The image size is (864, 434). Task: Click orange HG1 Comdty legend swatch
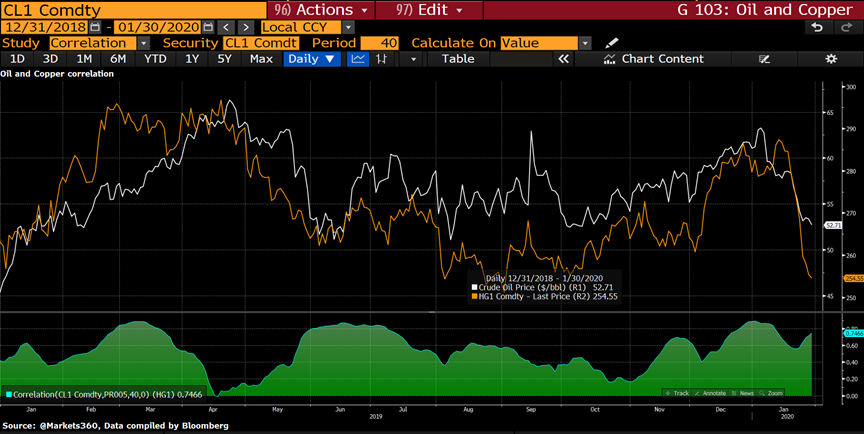[474, 296]
